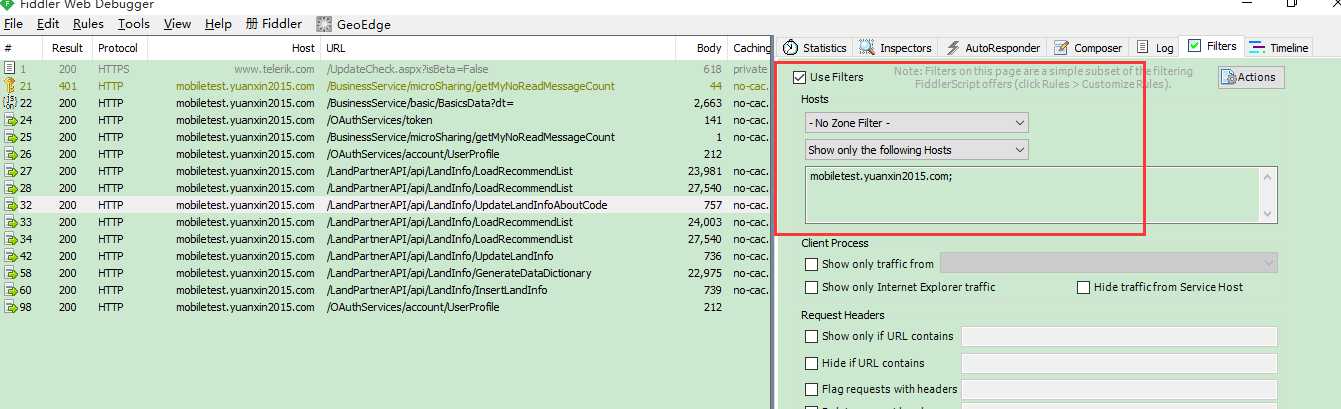Image resolution: width=1341 pixels, height=409 pixels.
Task: Click the hosts text box scrollbar
Action: tap(1268, 194)
